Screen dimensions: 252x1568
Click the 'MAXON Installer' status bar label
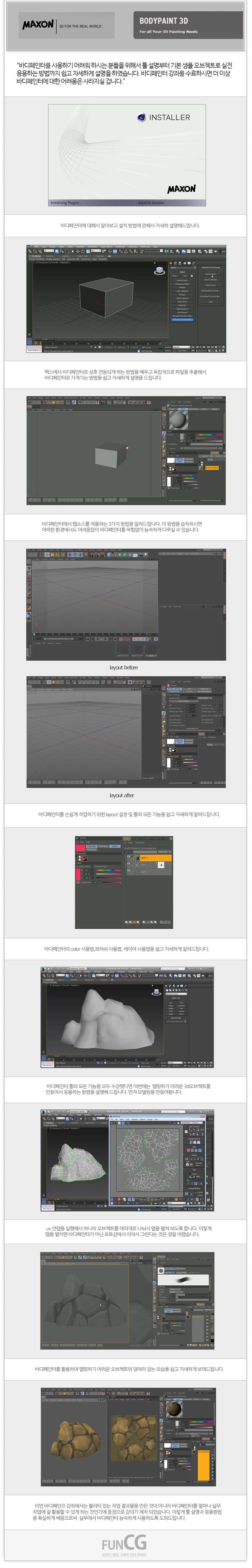click(151, 203)
